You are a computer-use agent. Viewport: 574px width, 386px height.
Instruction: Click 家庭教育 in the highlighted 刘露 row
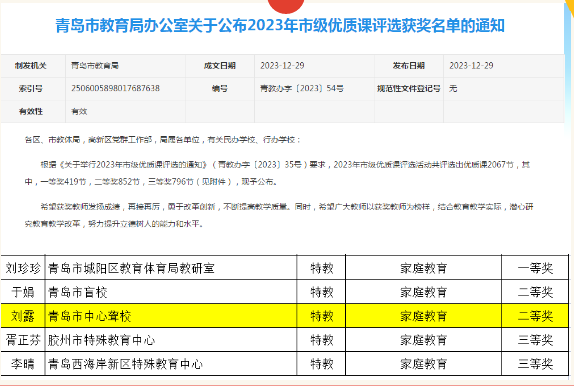pyautogui.click(x=424, y=316)
